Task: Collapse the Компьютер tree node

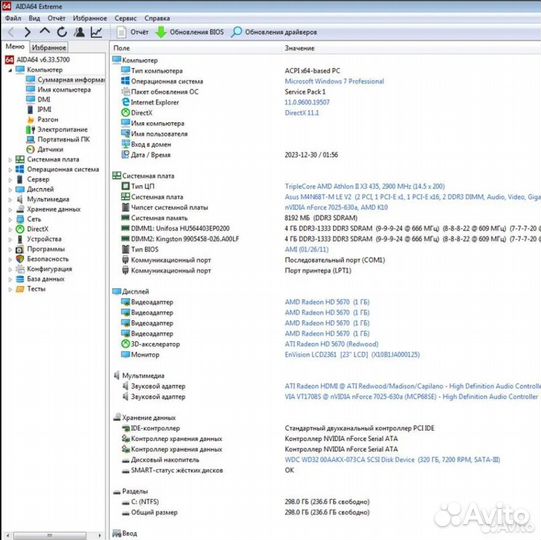Action: 10,70
